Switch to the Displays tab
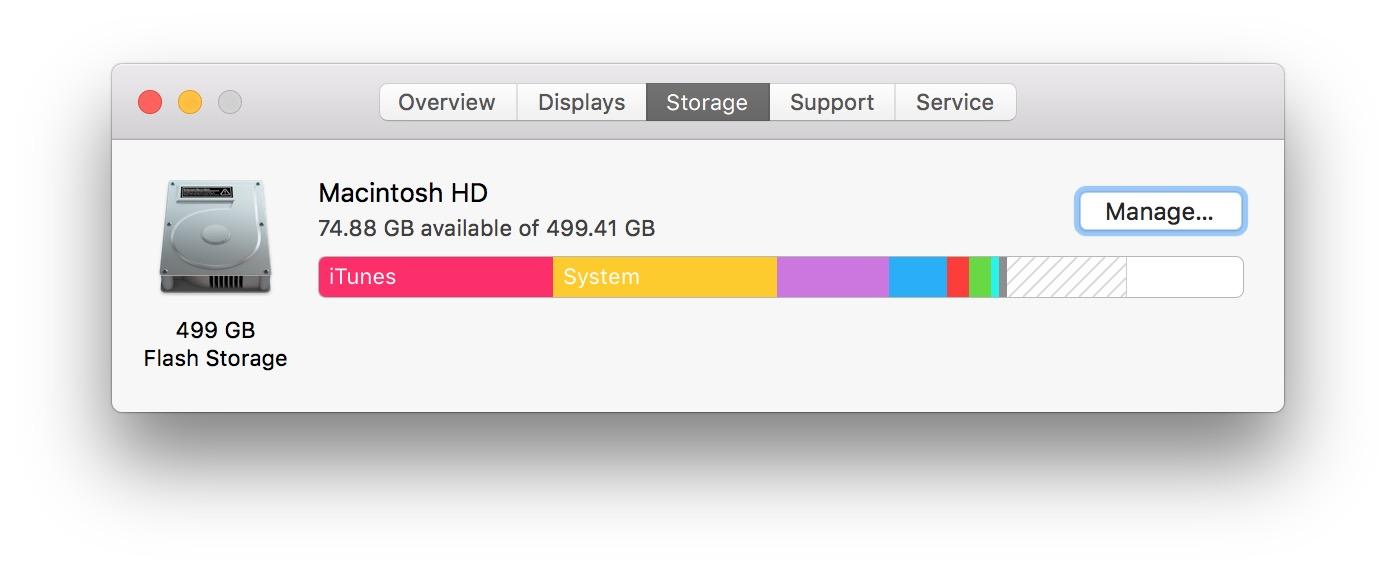Screen dimensions: 1396x572 581,102
